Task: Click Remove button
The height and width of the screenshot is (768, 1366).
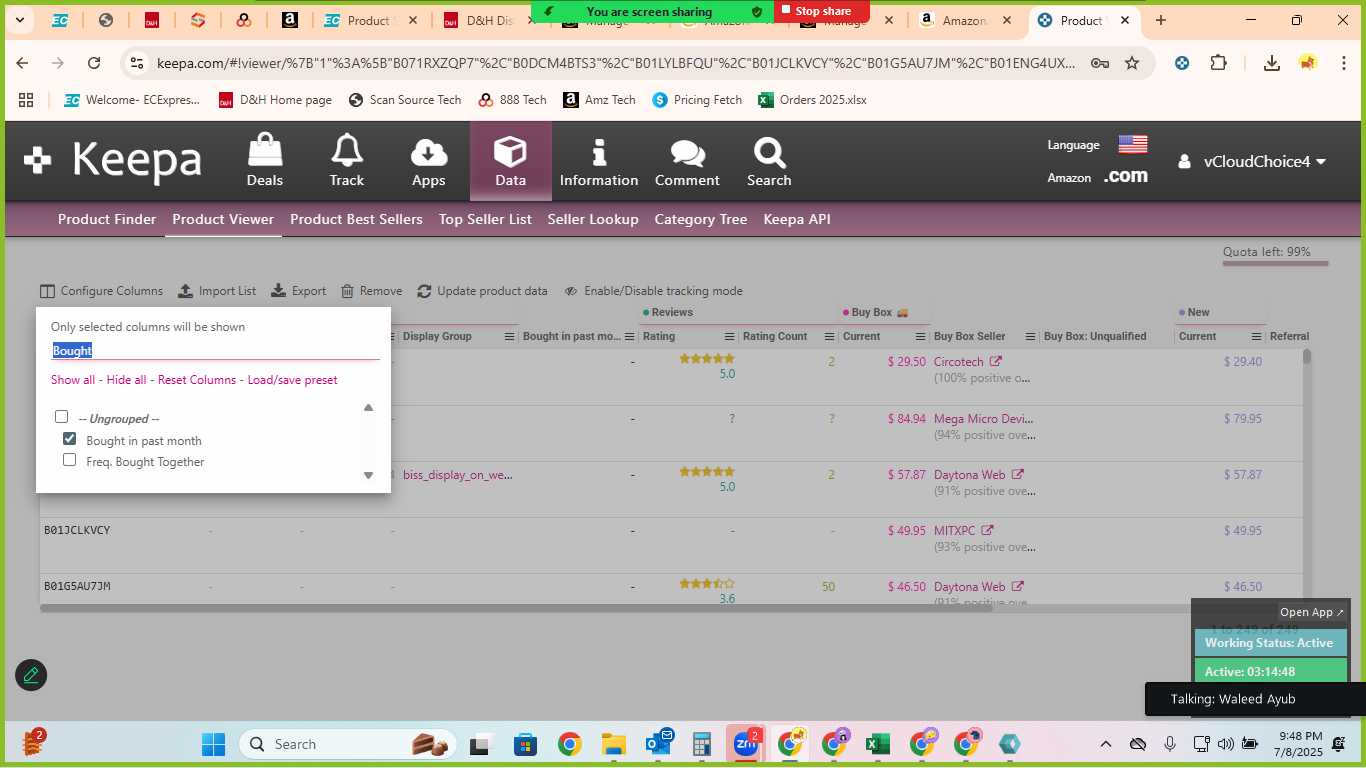Action: pos(371,291)
